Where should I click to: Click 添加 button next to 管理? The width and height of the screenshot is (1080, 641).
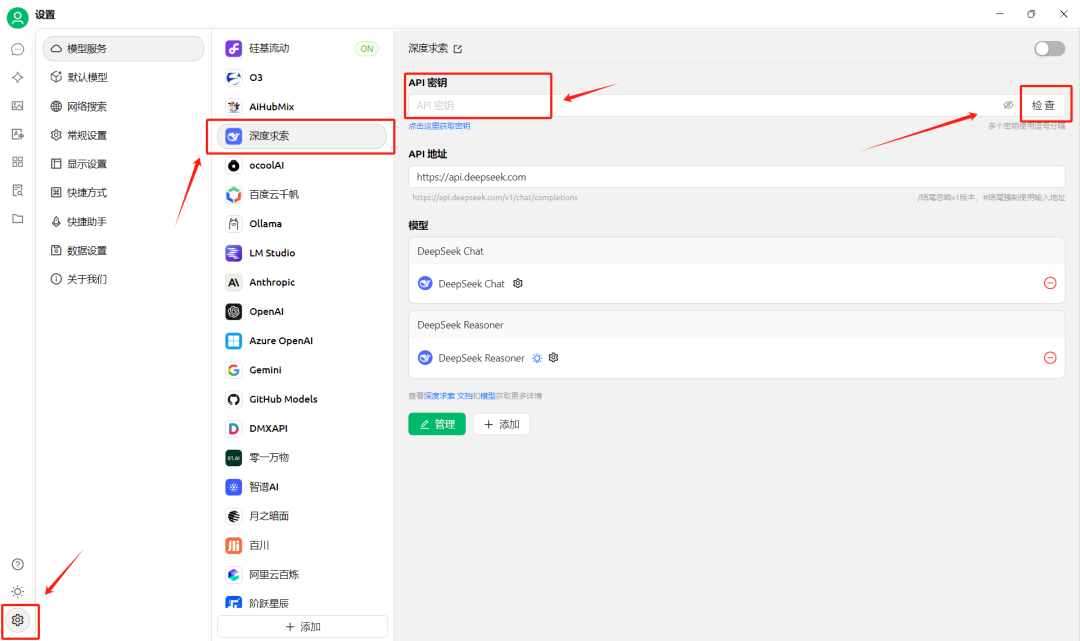[501, 424]
